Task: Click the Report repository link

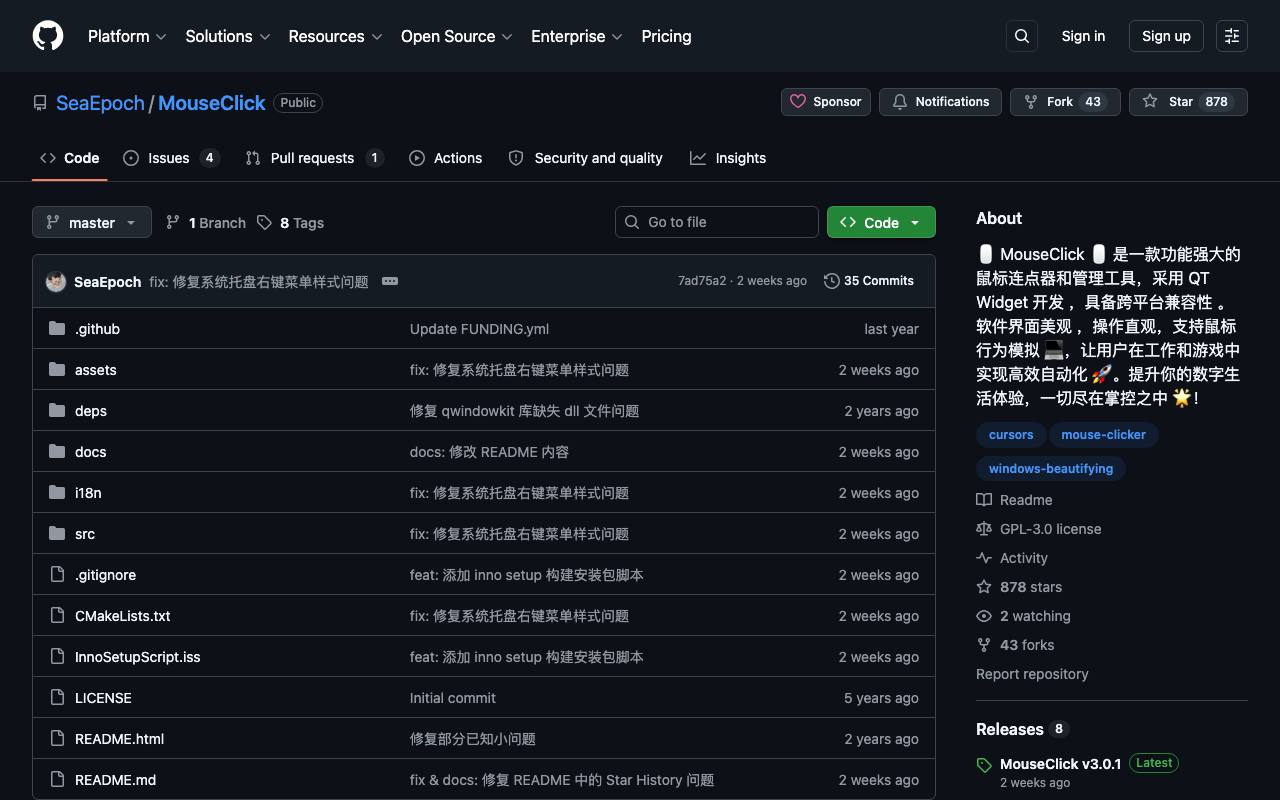Action: pyautogui.click(x=1032, y=674)
